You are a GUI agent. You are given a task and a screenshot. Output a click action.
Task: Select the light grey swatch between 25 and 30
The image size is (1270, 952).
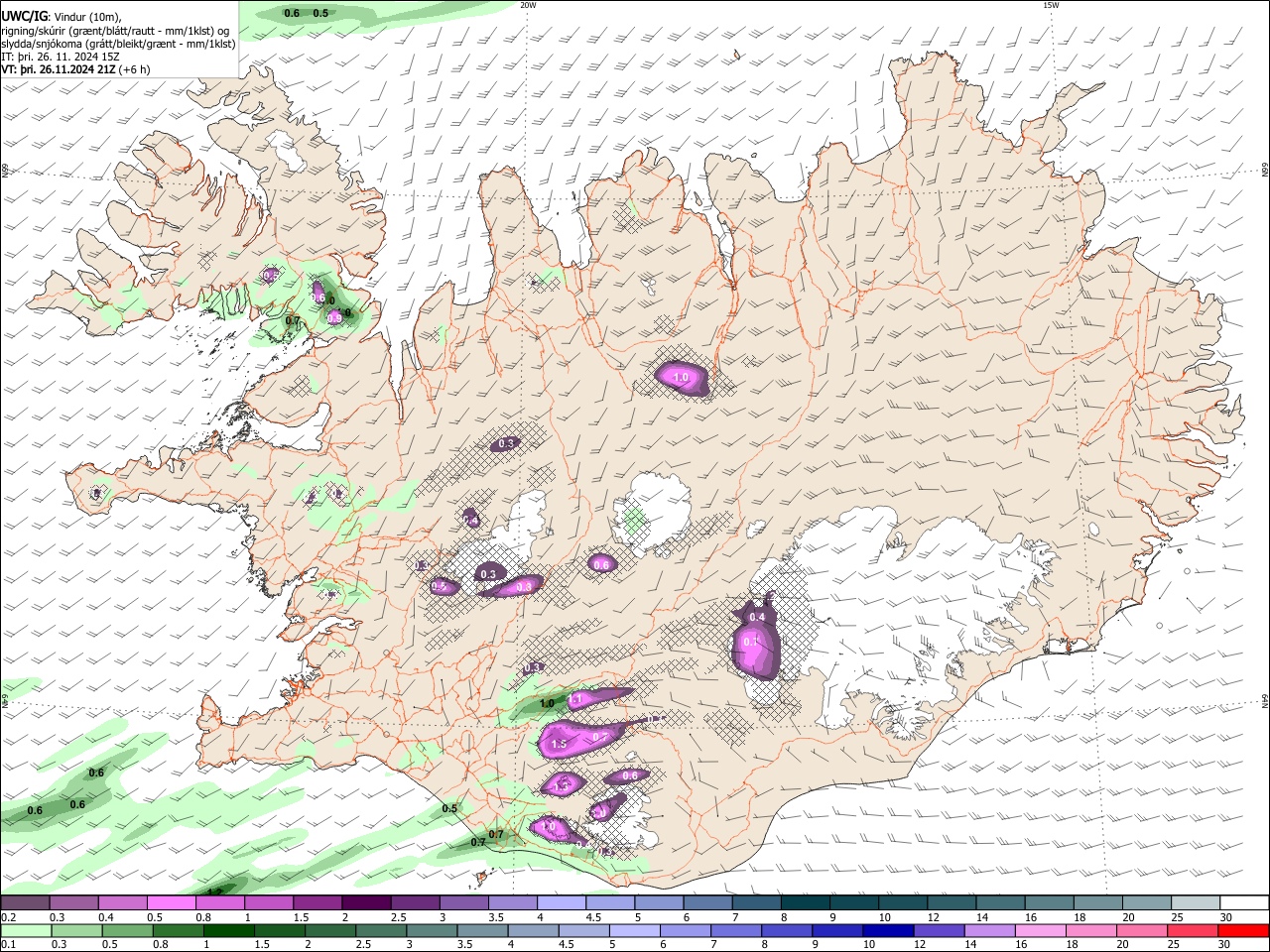pyautogui.click(x=1196, y=903)
